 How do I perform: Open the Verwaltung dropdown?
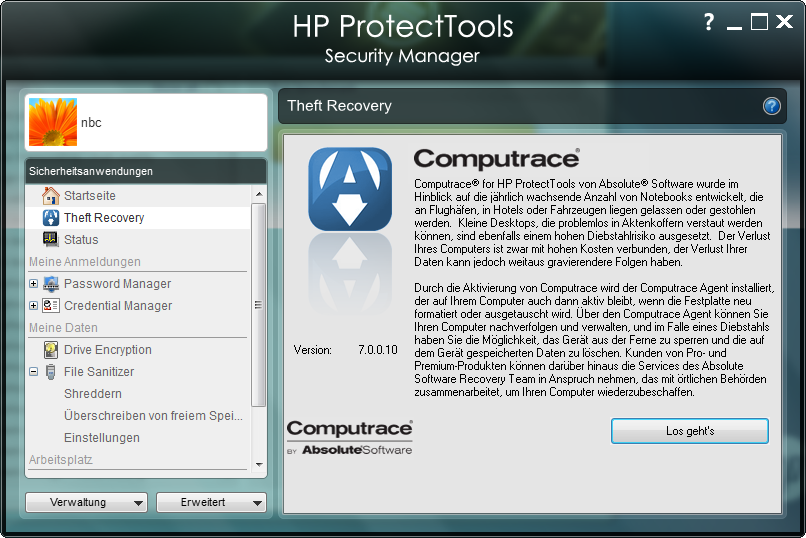point(86,502)
